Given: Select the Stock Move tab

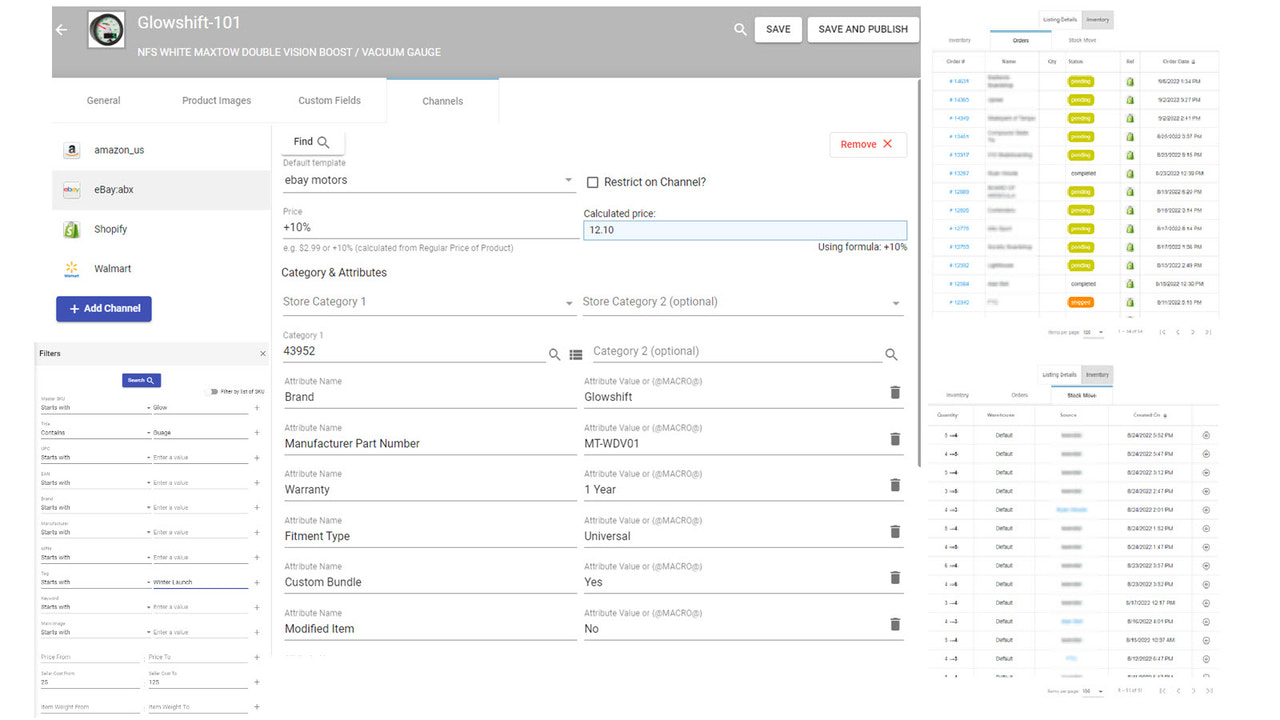Looking at the screenshot, I should coord(1081,394).
